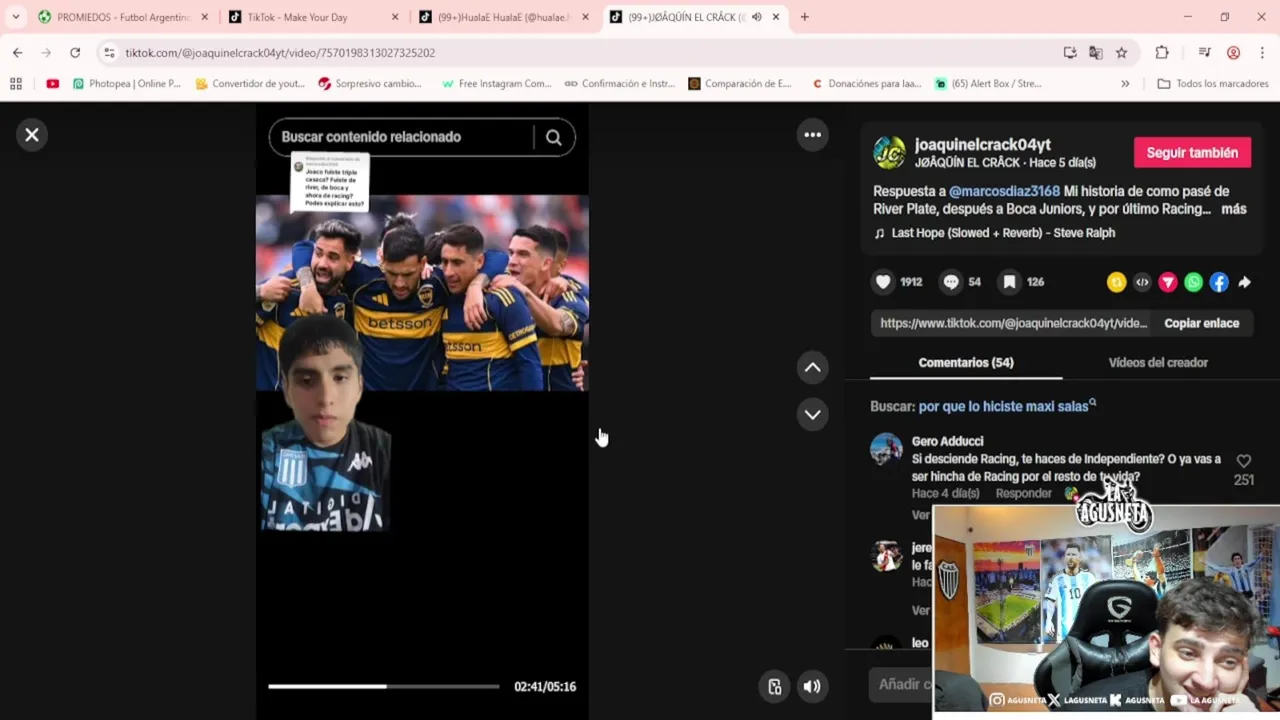1280x720 pixels.
Task: Open the Todos los marcadores folder
Action: point(1213,84)
